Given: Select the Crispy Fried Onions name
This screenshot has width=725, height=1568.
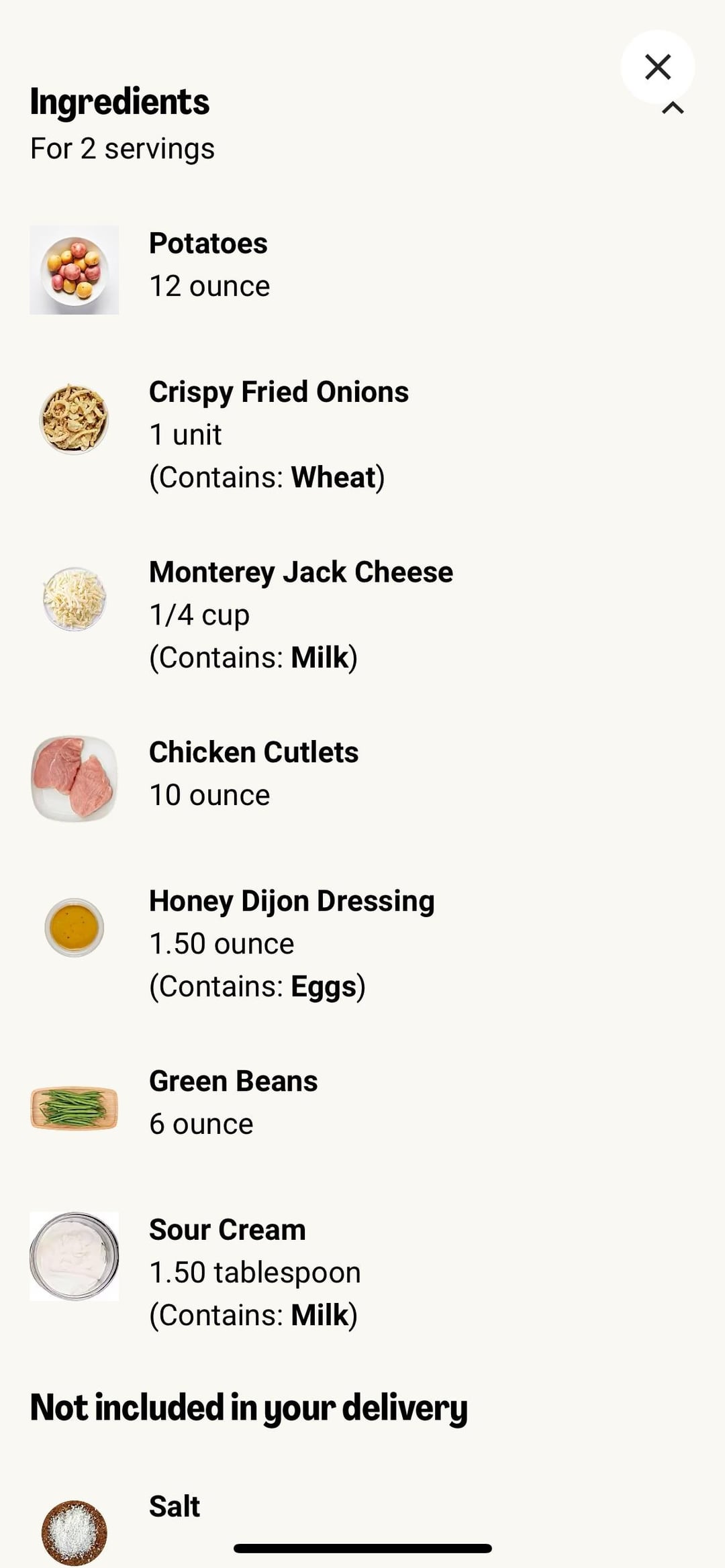Looking at the screenshot, I should pyautogui.click(x=279, y=392).
